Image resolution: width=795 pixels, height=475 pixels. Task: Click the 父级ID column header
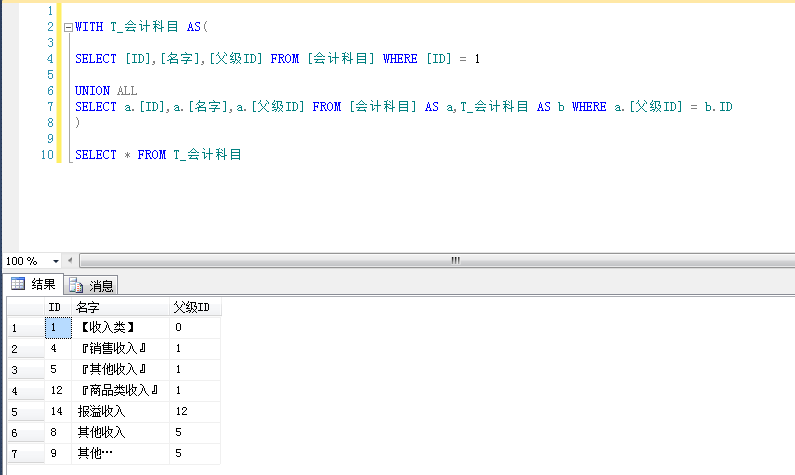tap(195, 307)
